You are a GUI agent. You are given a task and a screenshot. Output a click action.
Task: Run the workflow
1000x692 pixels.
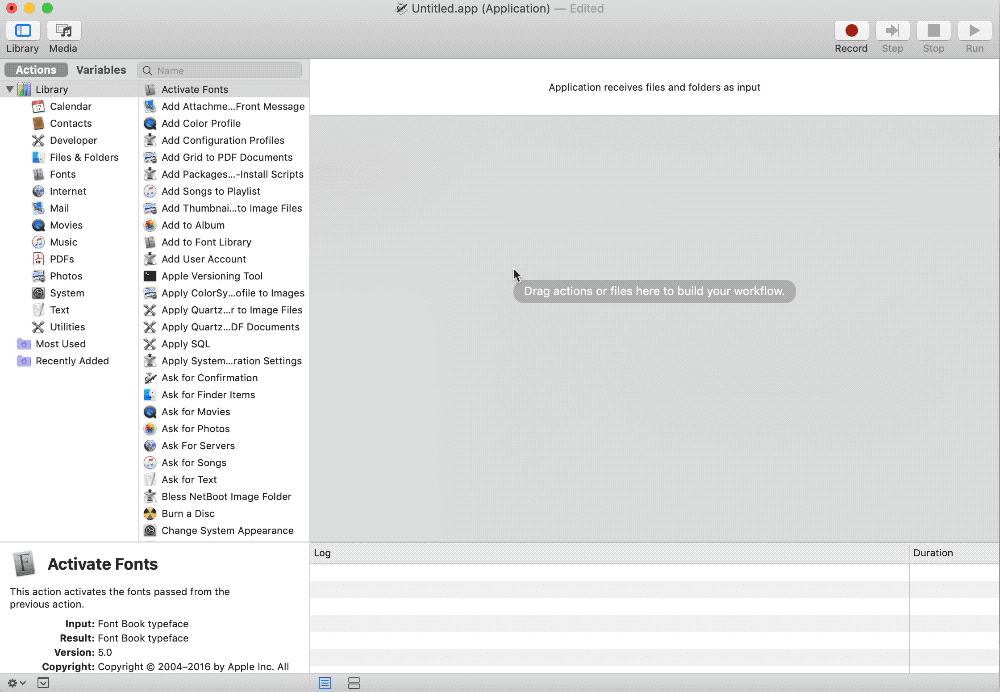pyautogui.click(x=974, y=31)
